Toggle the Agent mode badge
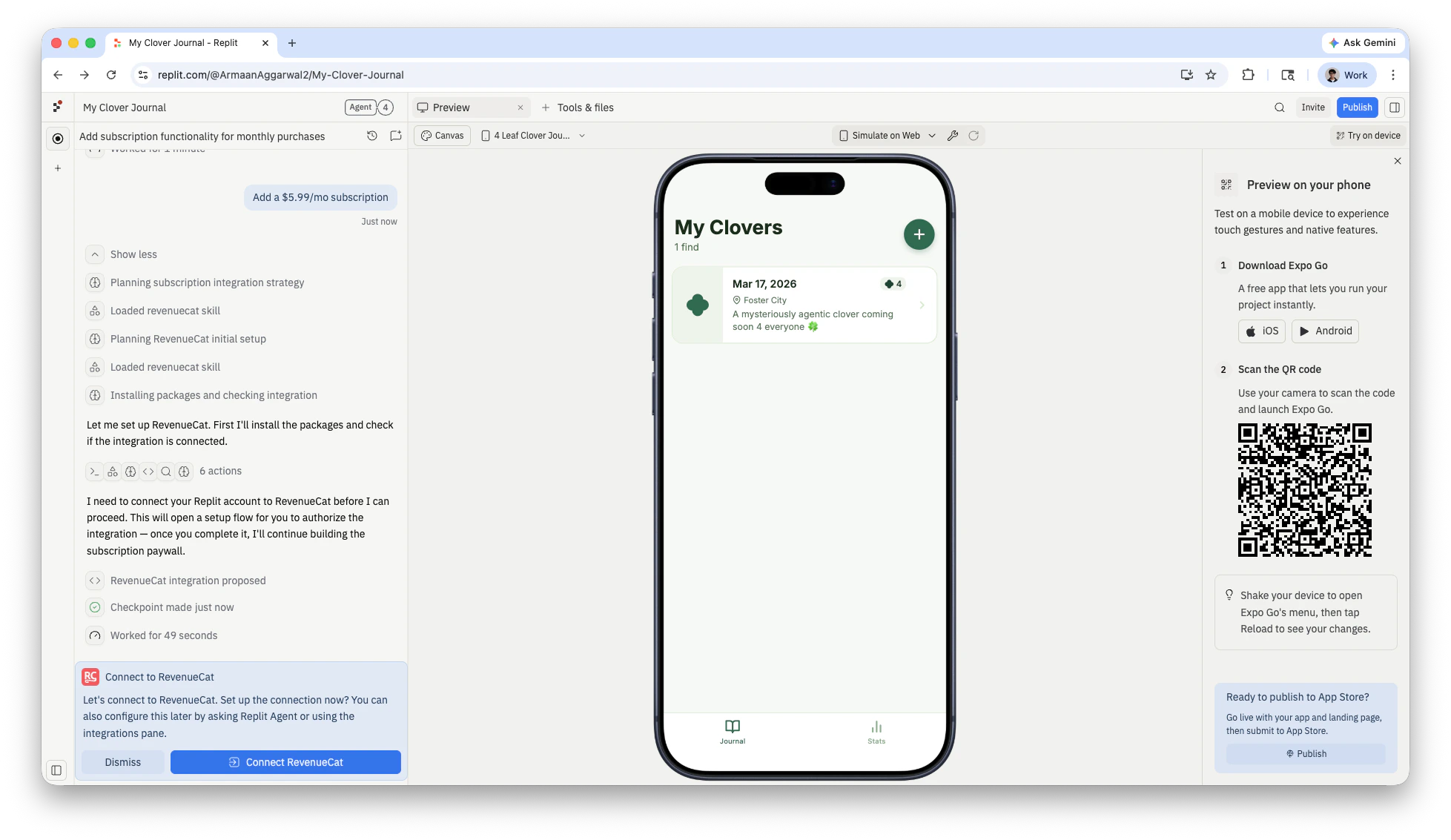This screenshot has width=1451, height=840. pyautogui.click(x=360, y=108)
